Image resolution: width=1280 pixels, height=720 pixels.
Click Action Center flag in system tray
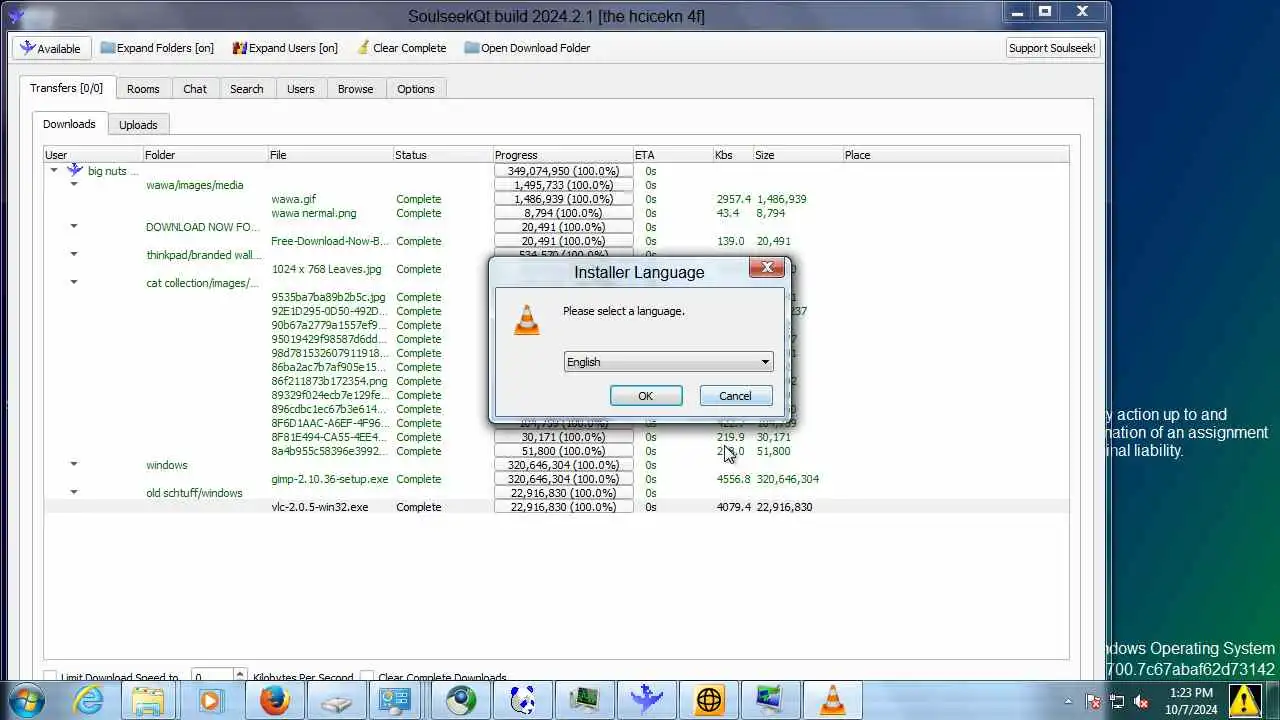tap(1093, 701)
